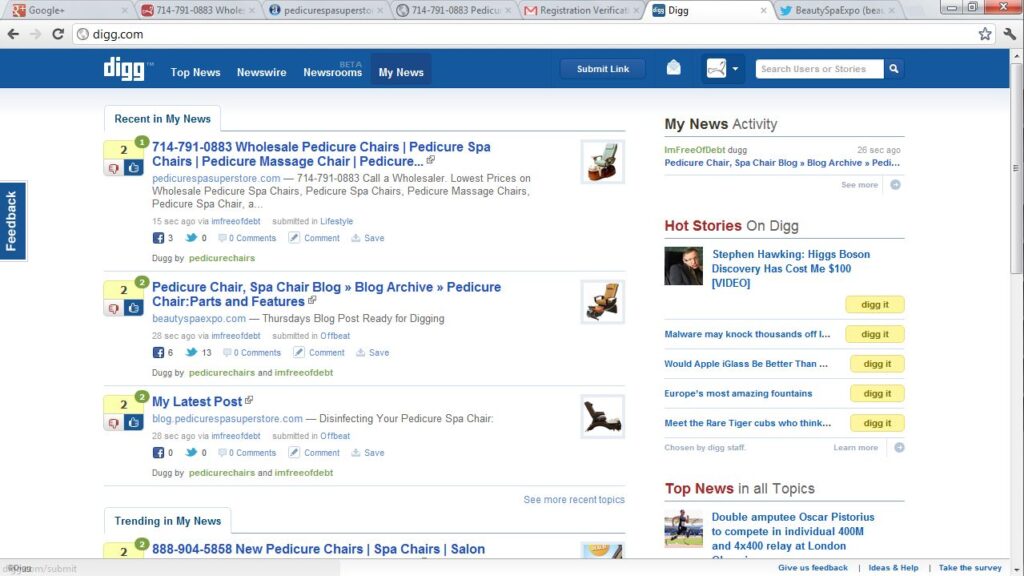Digg the Malware may knock thousands off story

(874, 334)
